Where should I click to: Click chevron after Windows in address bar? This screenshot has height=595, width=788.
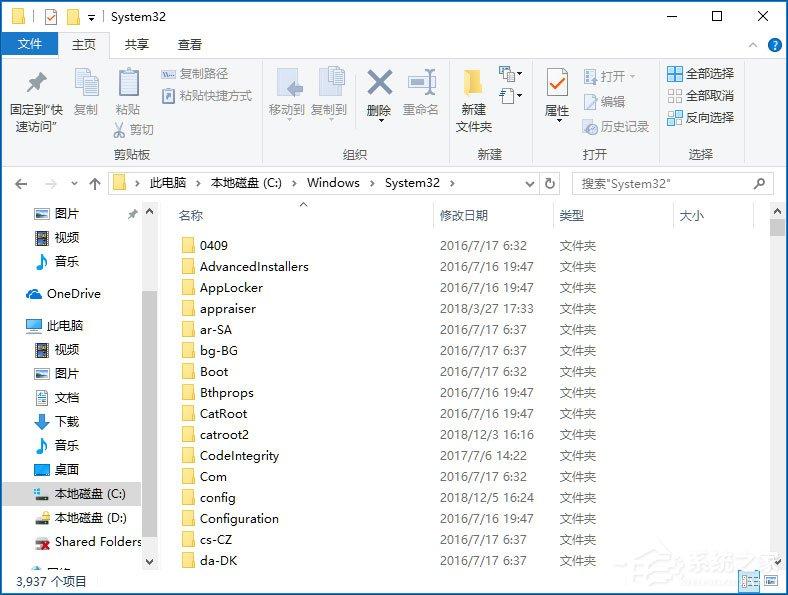pos(372,183)
